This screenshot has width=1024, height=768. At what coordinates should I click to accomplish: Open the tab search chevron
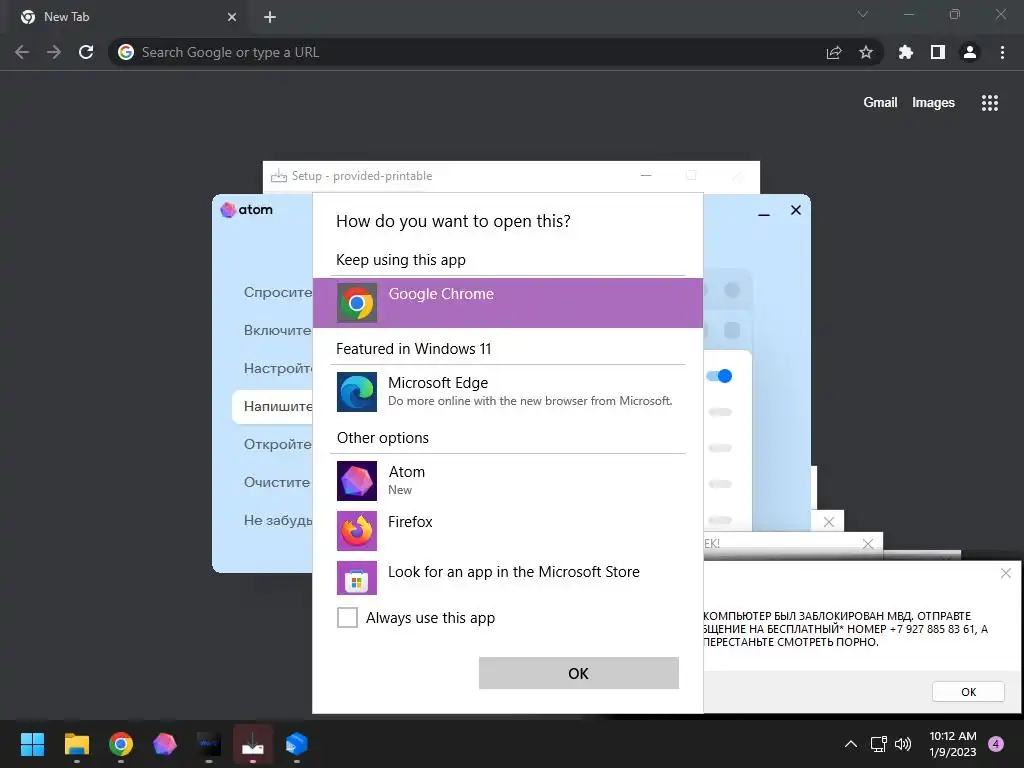[x=863, y=14]
